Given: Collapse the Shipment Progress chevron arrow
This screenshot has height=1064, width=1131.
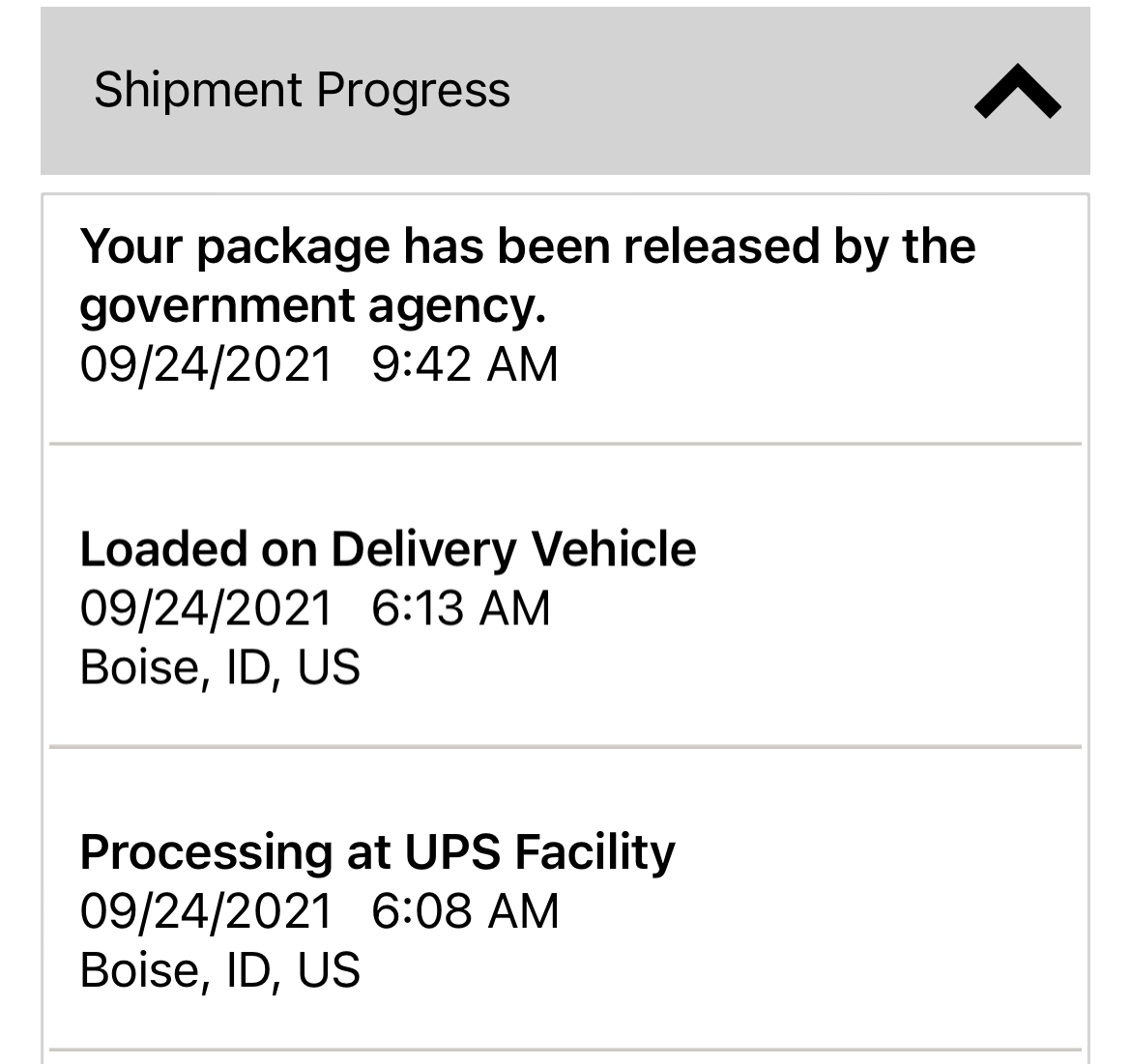Looking at the screenshot, I should click(x=1018, y=92).
